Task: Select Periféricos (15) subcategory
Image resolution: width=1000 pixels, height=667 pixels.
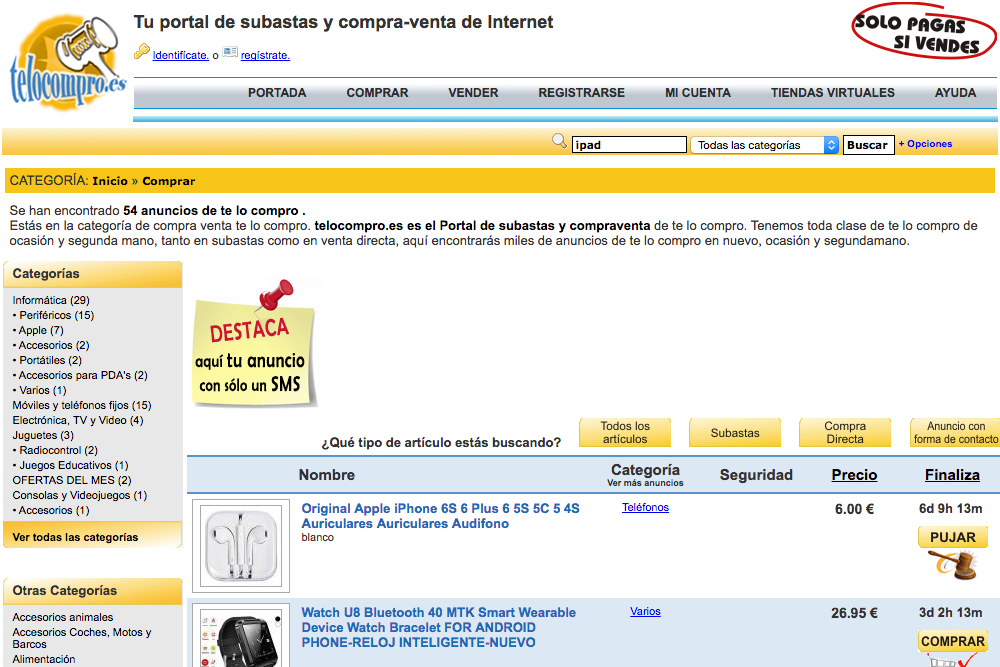Action: coord(56,316)
